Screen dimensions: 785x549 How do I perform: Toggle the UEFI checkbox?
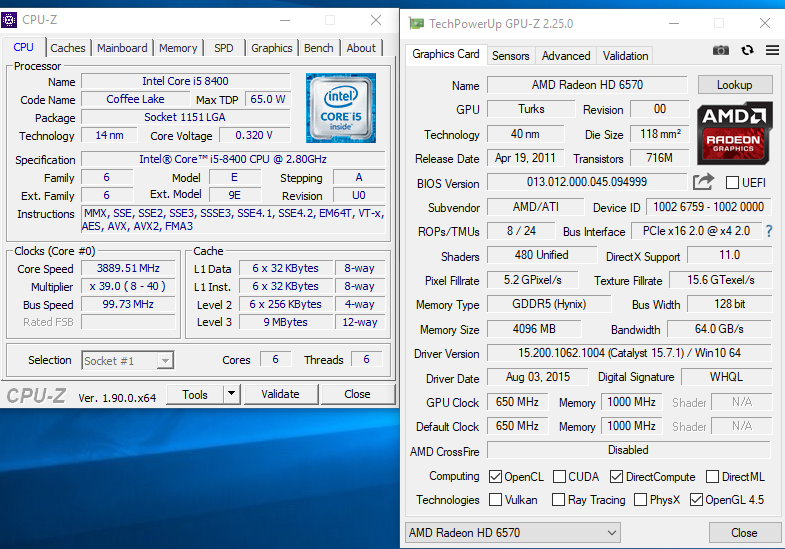coord(732,183)
